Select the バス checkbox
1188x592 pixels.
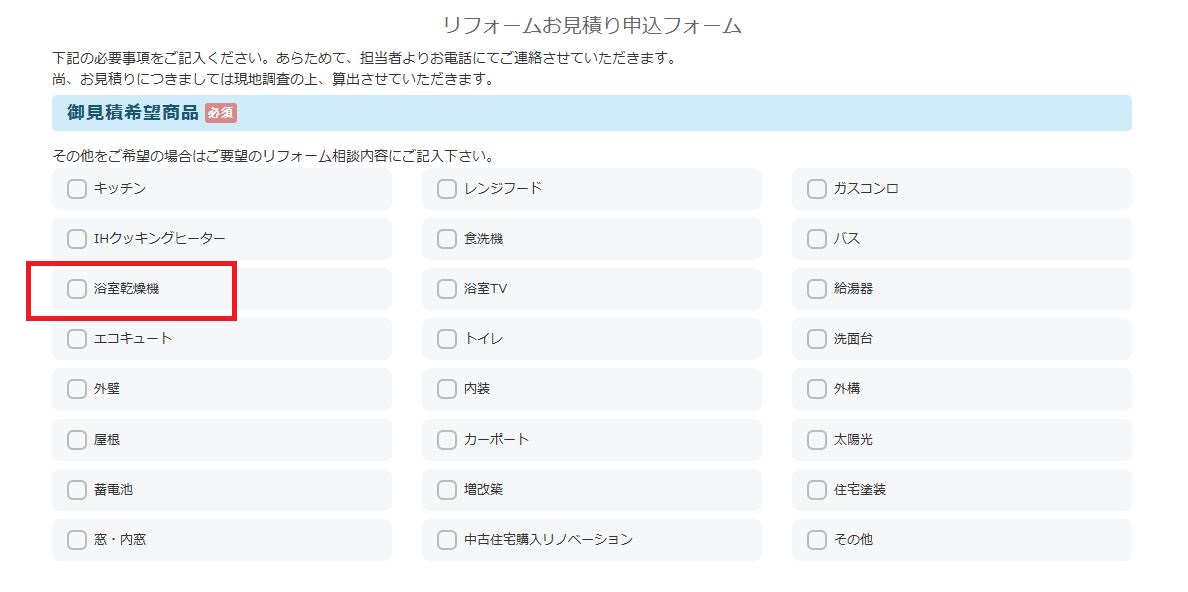point(817,239)
